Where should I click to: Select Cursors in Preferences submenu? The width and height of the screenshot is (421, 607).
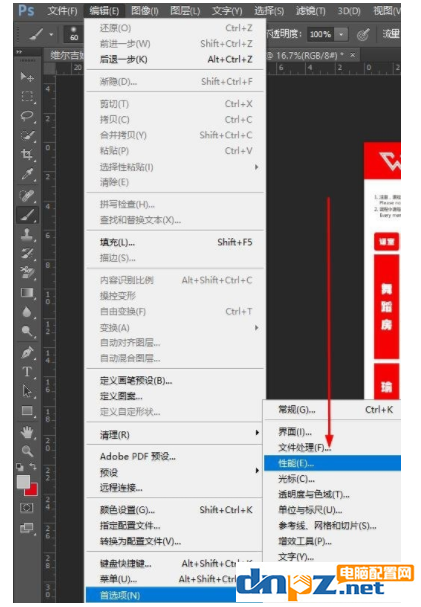(x=332, y=479)
